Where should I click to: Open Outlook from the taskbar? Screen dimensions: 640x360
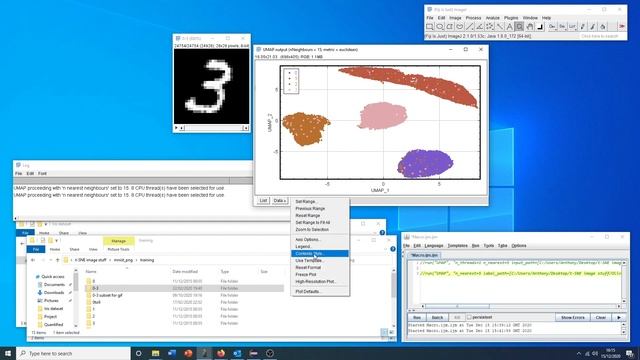(237, 353)
